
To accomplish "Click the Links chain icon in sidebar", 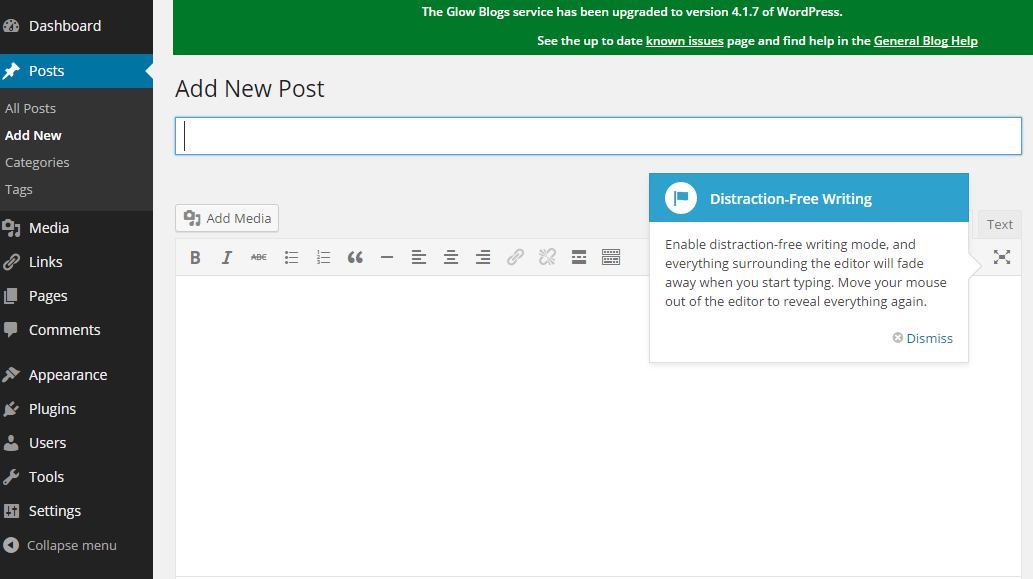I will 11,262.
